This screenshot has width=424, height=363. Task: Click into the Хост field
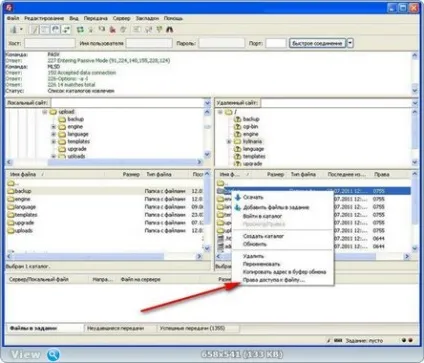50,43
